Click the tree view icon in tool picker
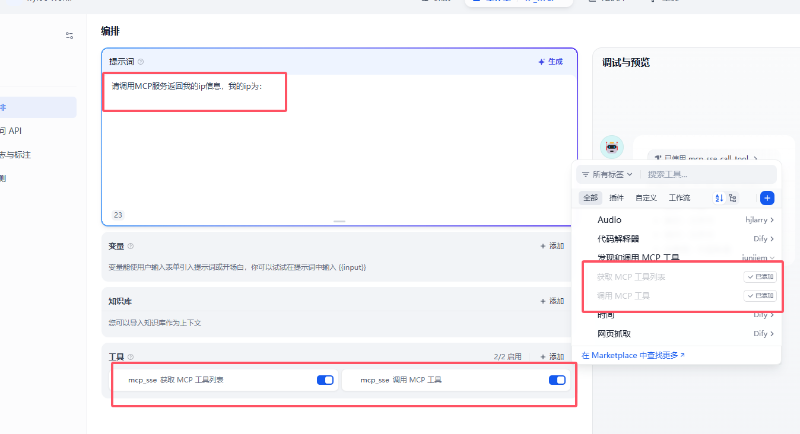800x434 pixels. click(x=733, y=198)
